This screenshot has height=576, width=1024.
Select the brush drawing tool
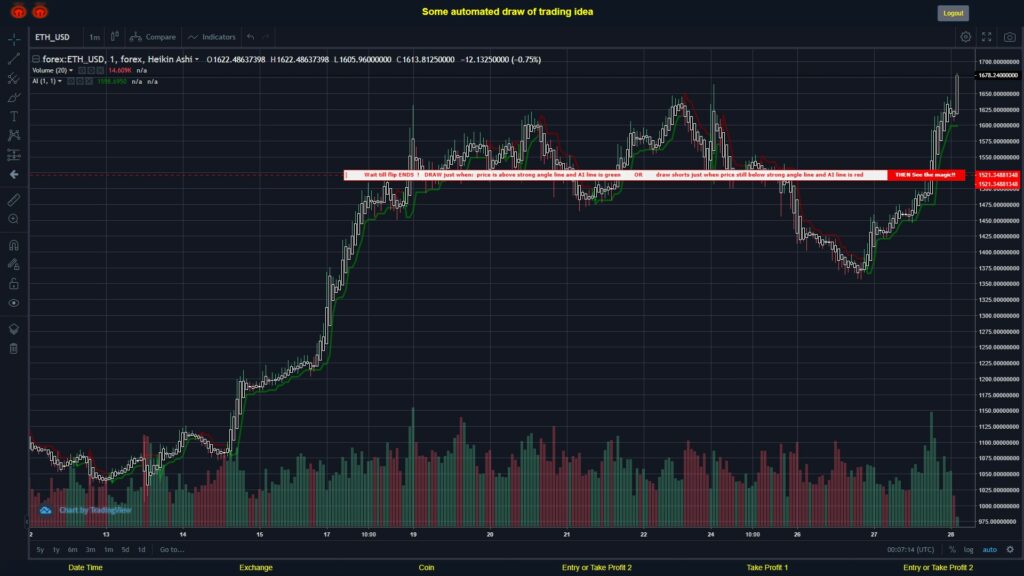coord(14,97)
